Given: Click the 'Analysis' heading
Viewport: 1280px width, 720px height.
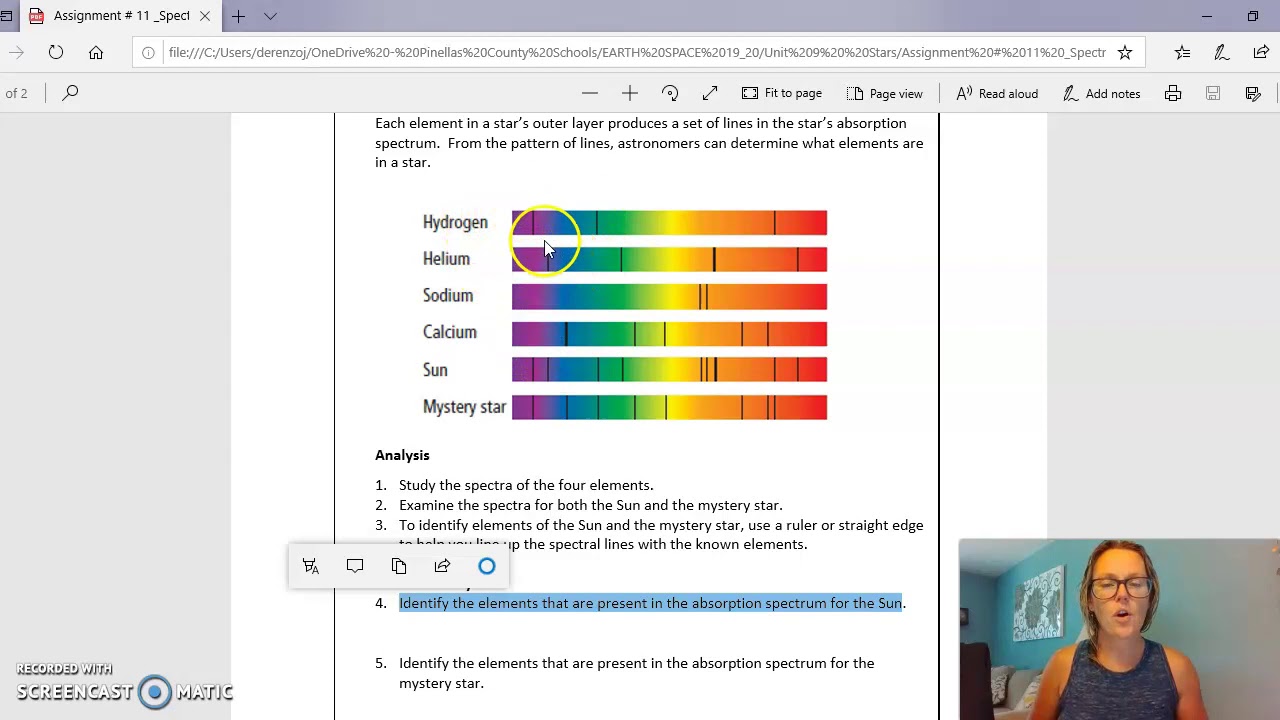Looking at the screenshot, I should pyautogui.click(x=402, y=455).
